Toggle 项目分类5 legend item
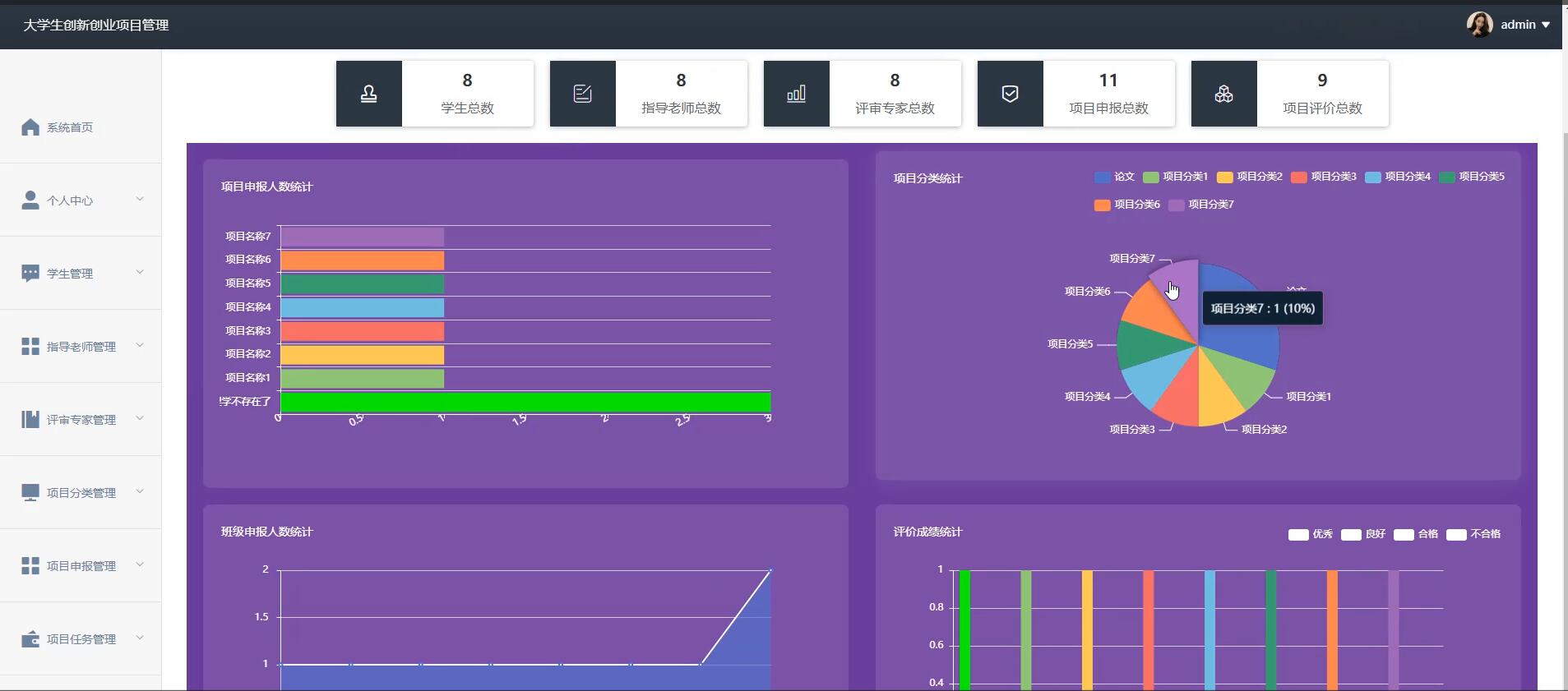Screen dimensions: 1568x691 click(x=1471, y=177)
